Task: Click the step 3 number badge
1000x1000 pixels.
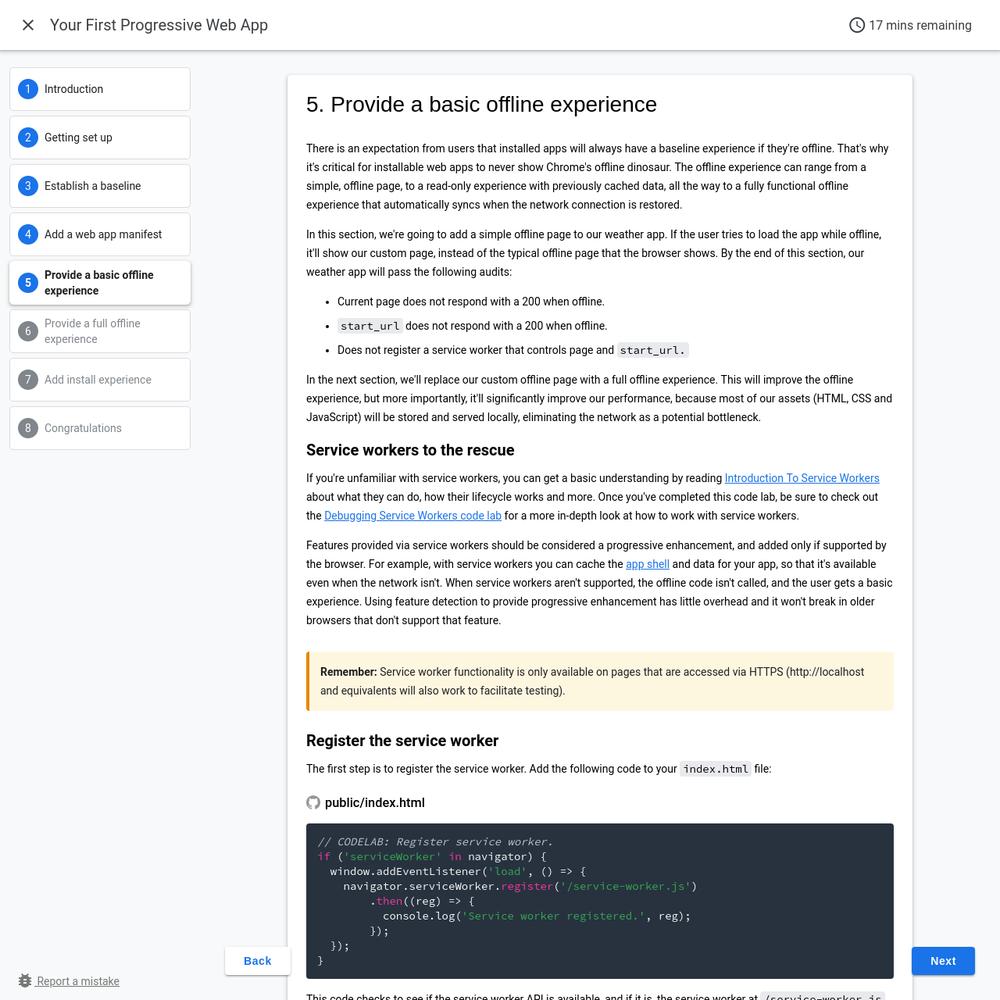Action: click(27, 186)
